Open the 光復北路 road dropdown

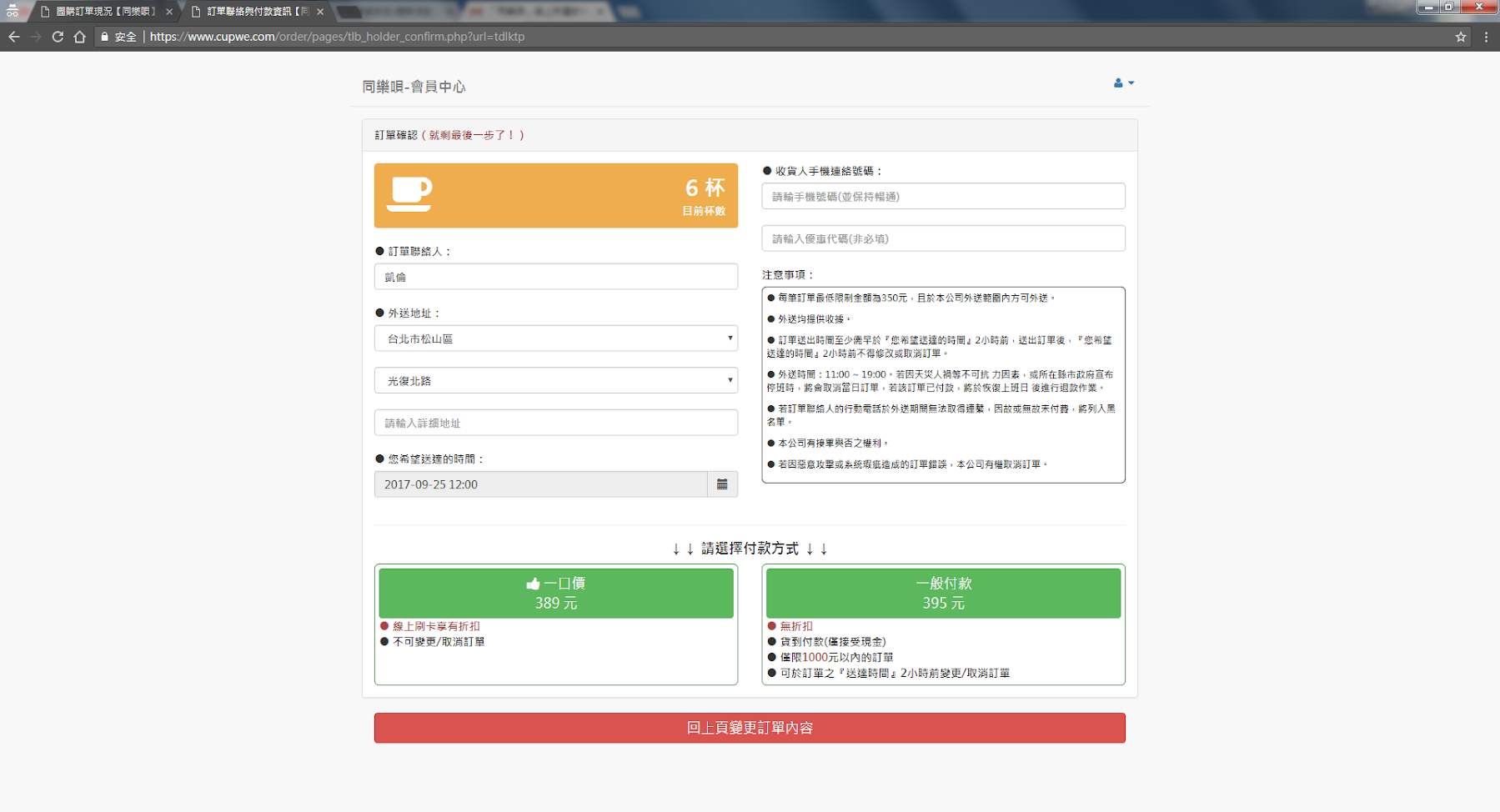pos(556,381)
